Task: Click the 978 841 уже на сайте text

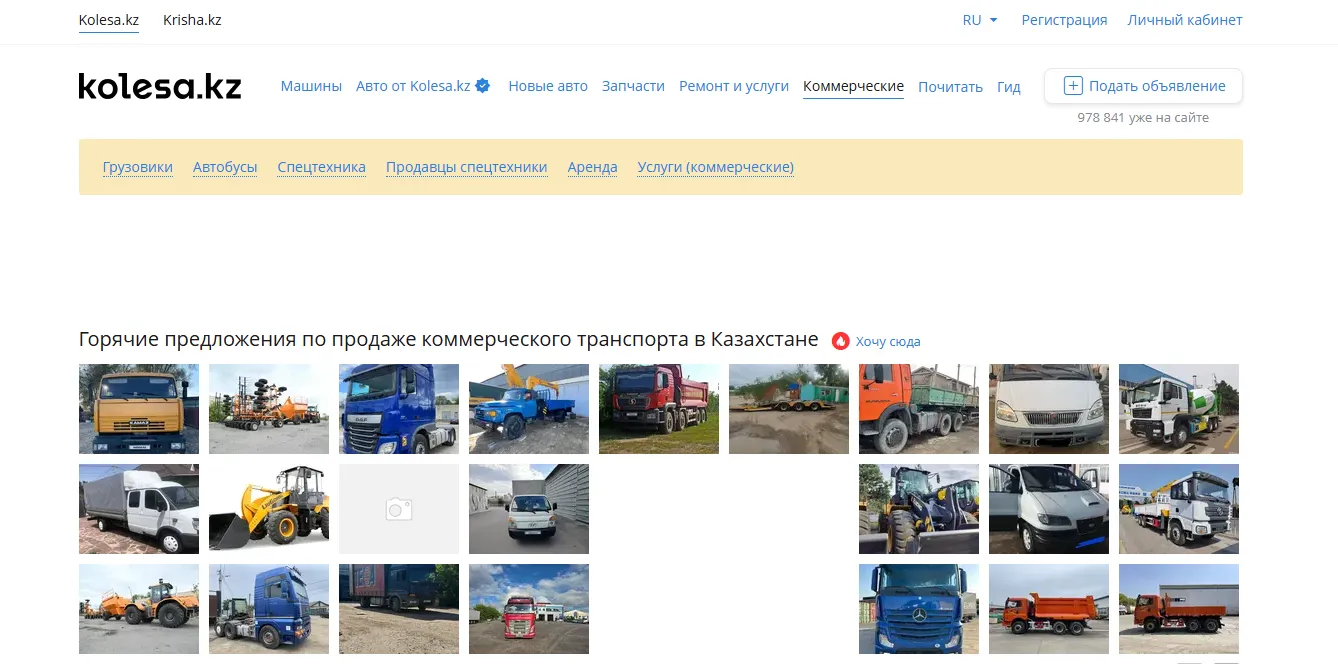Action: [x=1143, y=118]
